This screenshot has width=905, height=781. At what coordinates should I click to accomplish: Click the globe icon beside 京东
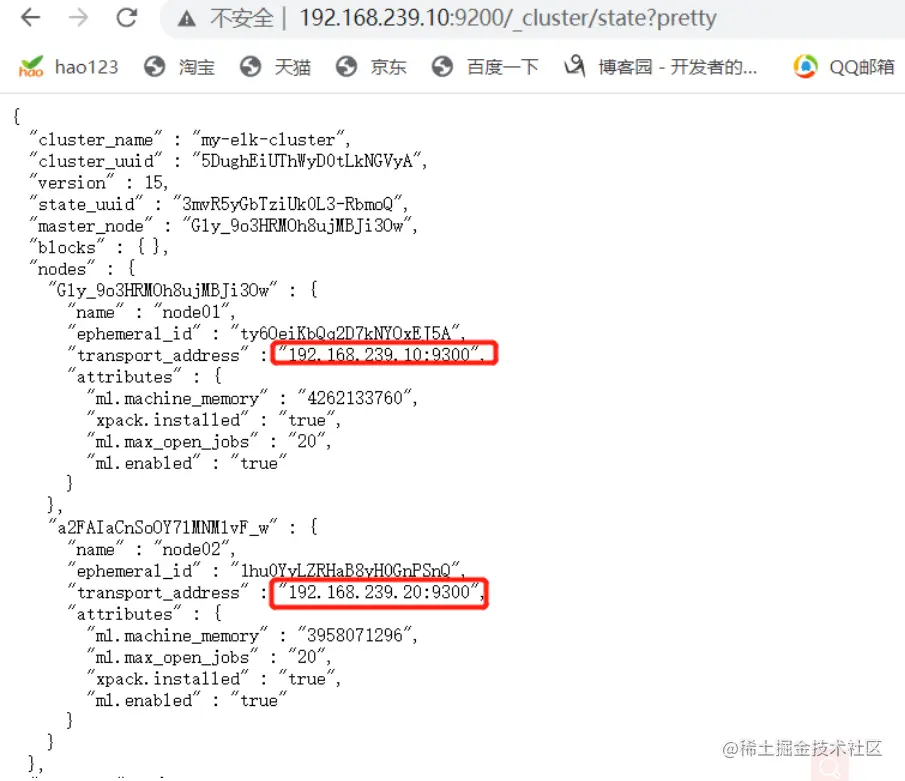tap(346, 67)
